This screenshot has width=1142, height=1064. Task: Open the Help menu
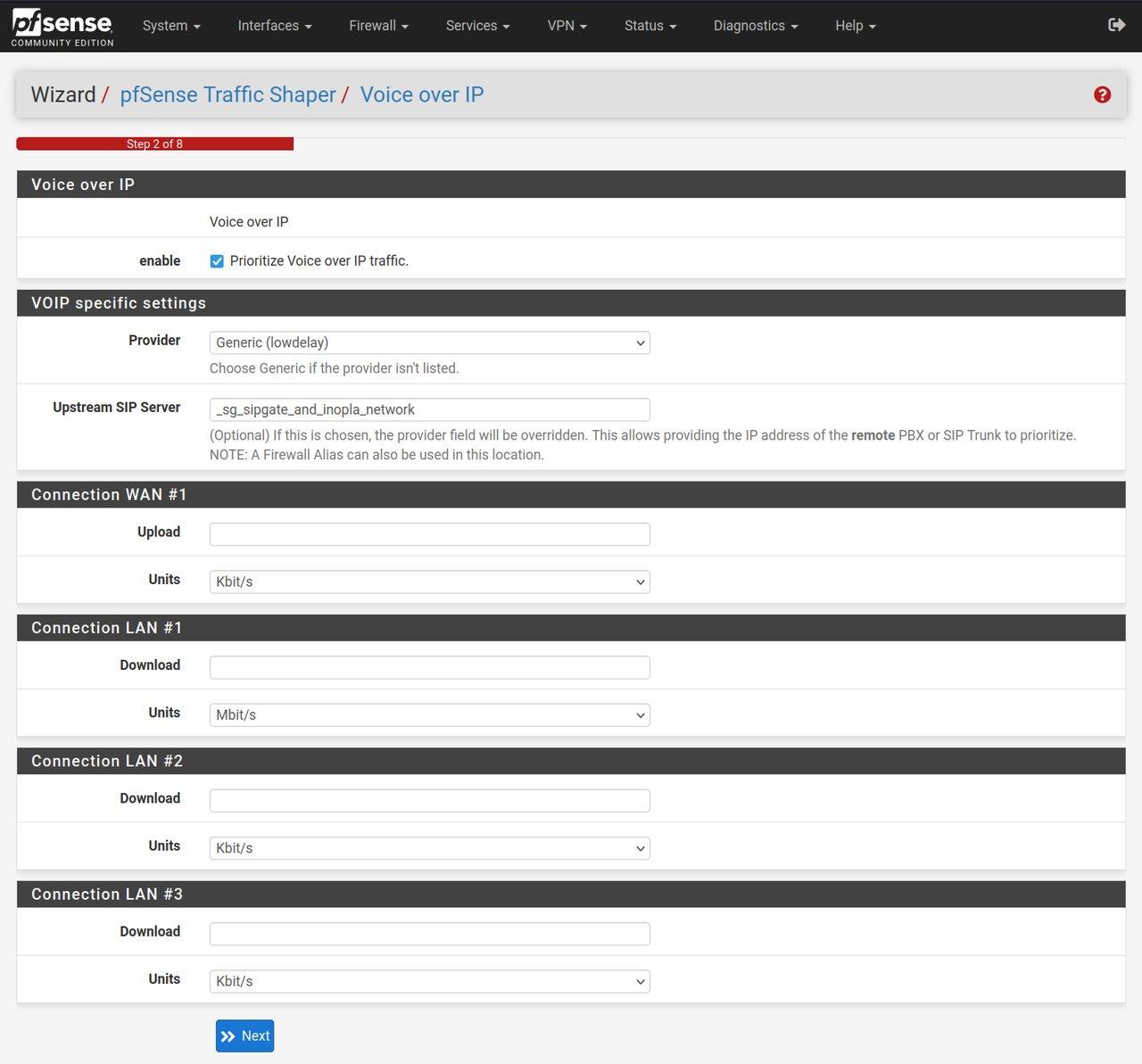856,26
